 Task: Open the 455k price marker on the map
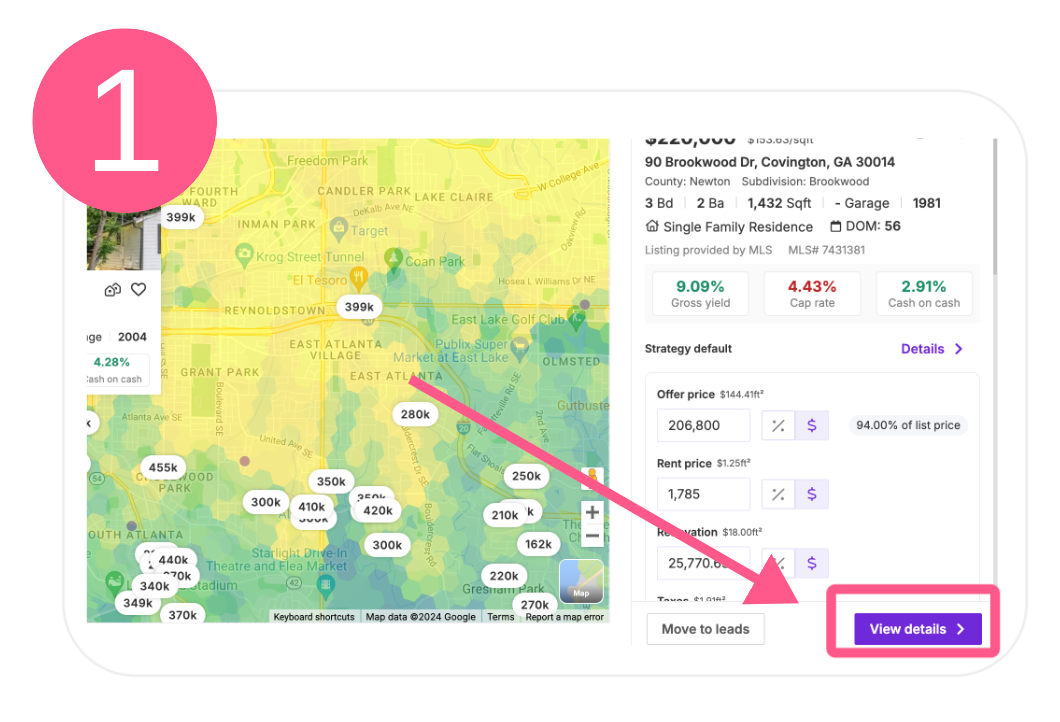(x=163, y=467)
